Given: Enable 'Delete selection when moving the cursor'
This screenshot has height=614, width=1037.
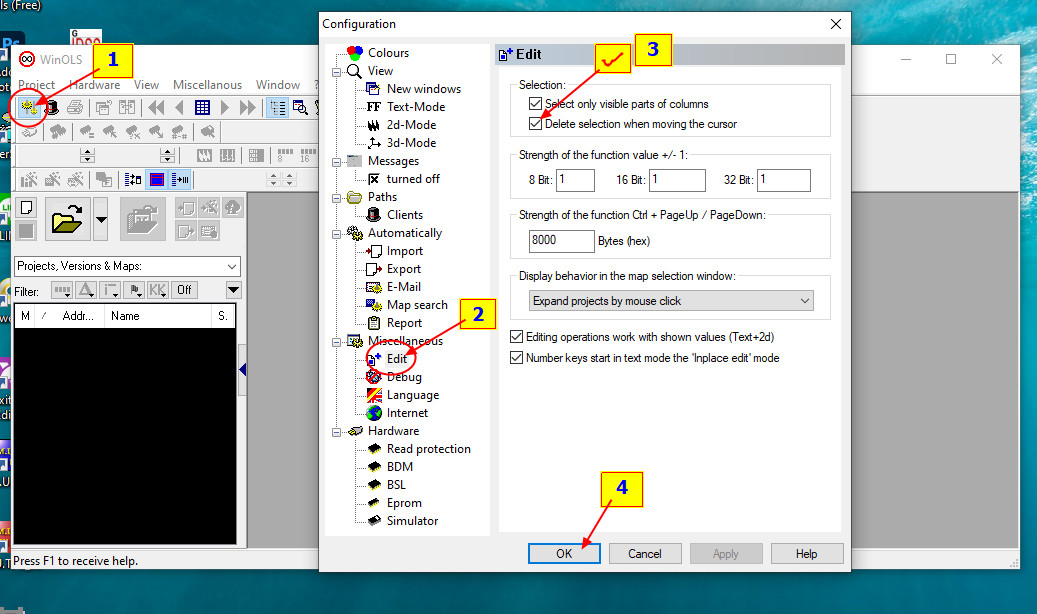Looking at the screenshot, I should 535,124.
